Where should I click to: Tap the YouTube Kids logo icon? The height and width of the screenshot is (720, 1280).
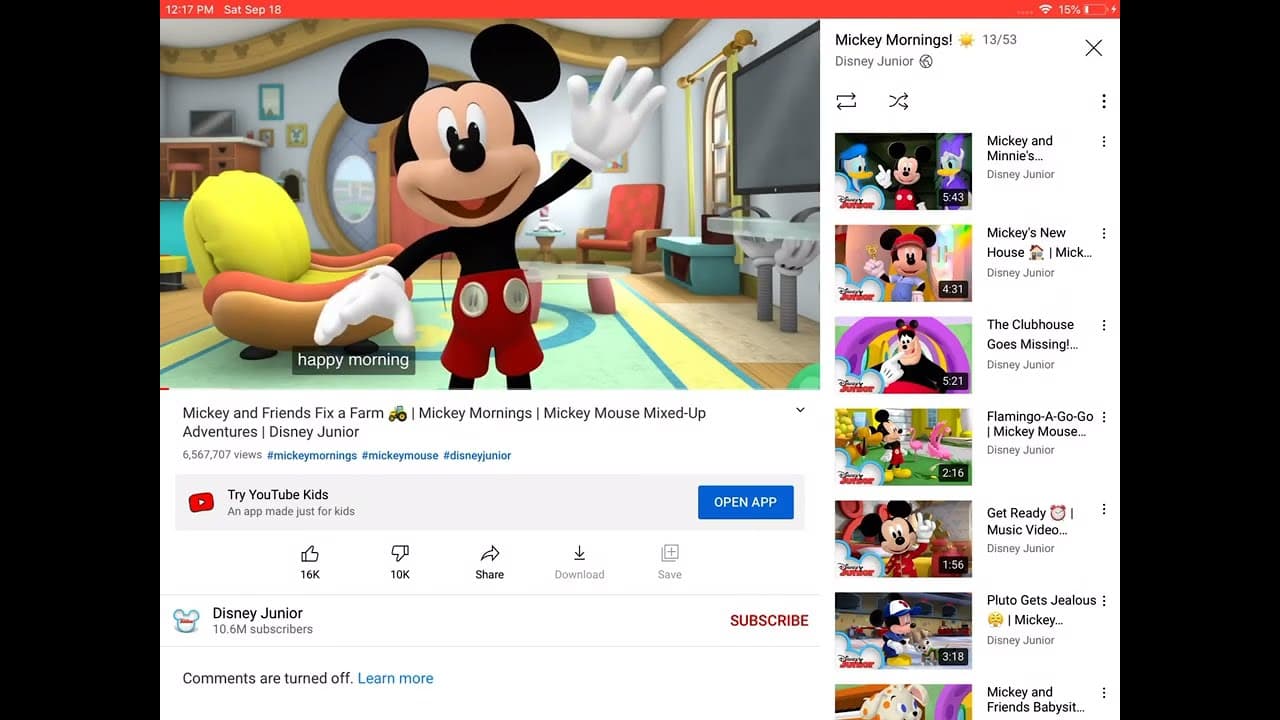(x=201, y=502)
